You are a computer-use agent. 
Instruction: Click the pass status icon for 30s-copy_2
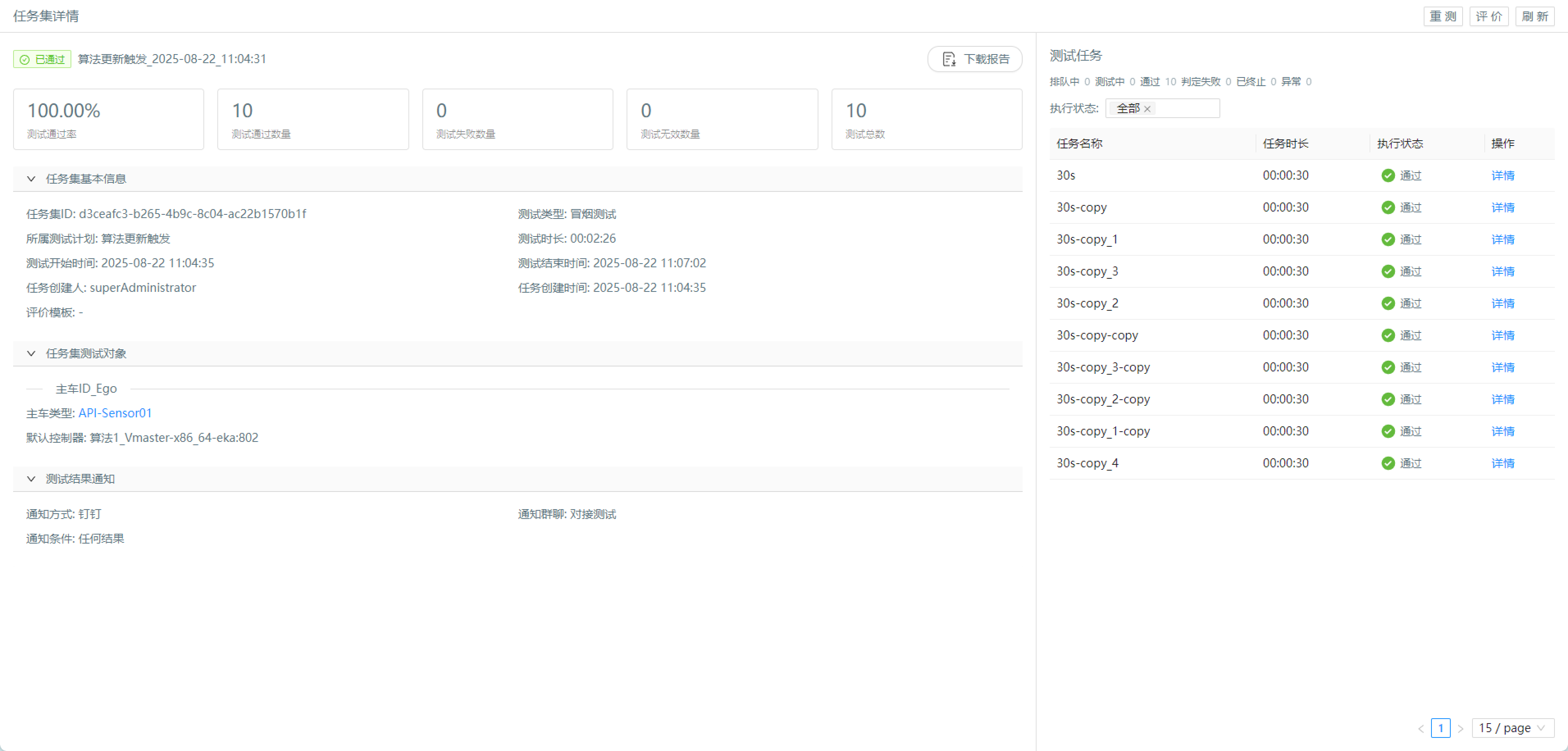click(x=1388, y=304)
